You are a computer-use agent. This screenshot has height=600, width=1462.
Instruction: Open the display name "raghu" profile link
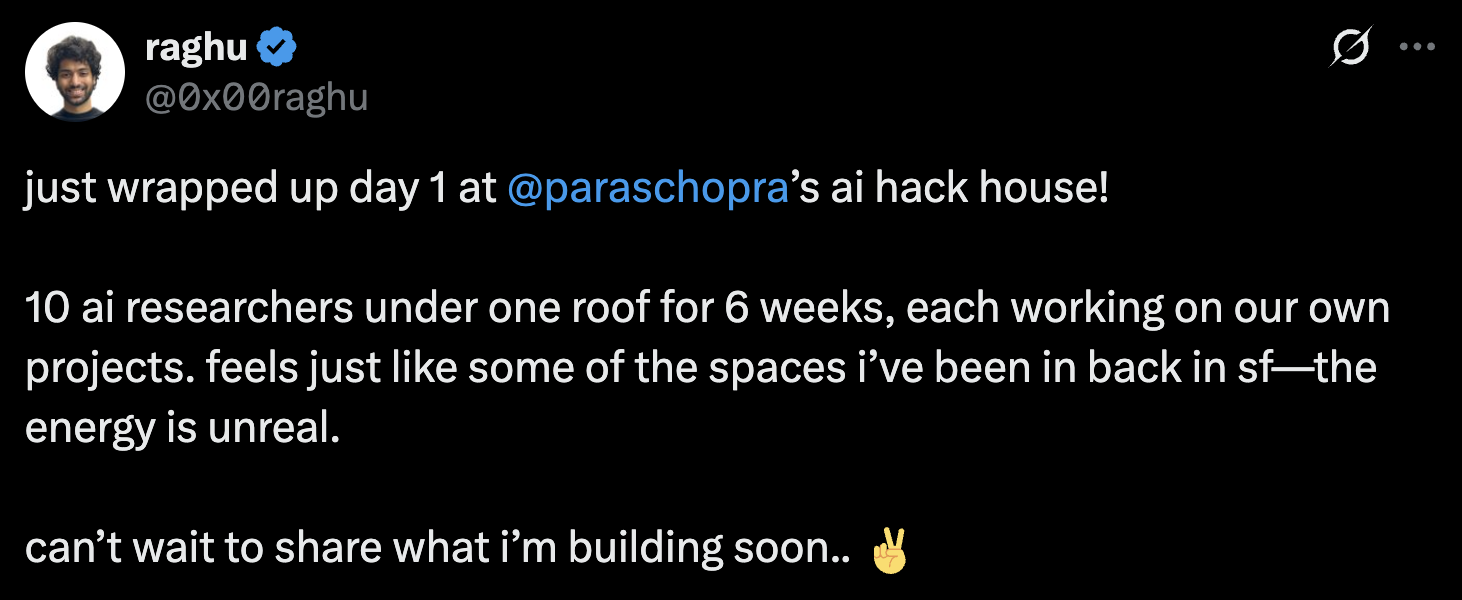click(199, 48)
